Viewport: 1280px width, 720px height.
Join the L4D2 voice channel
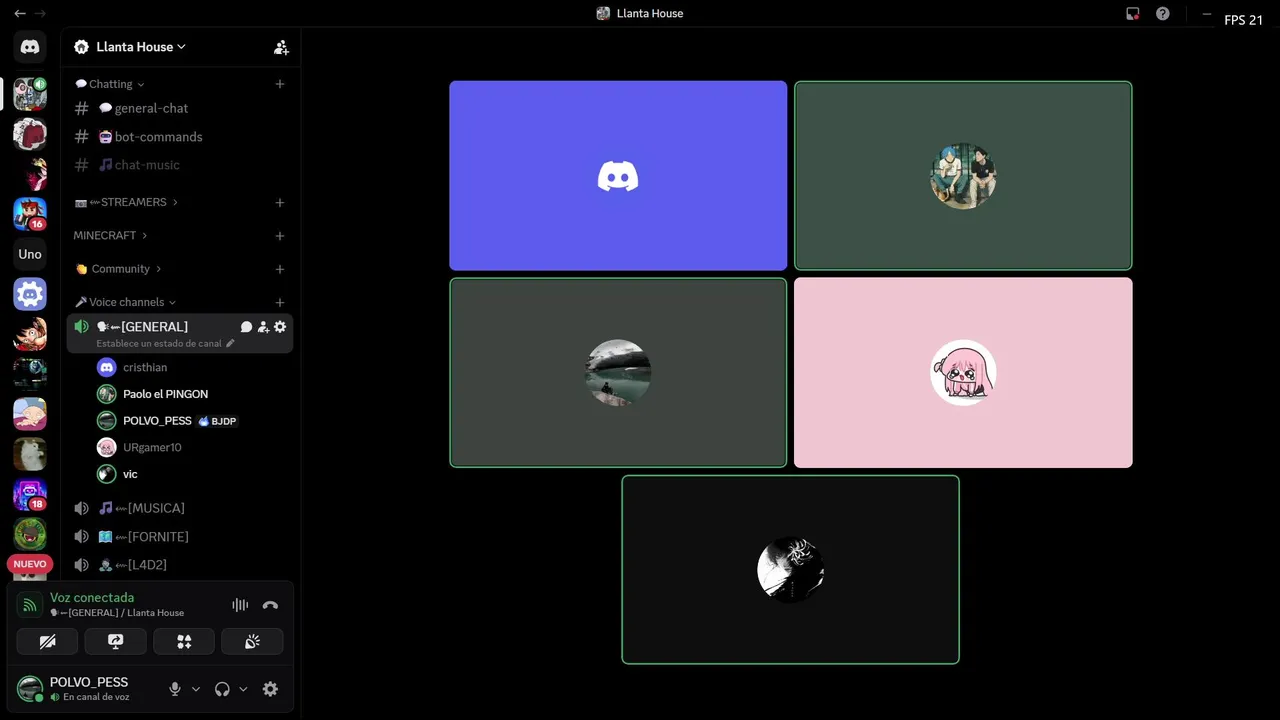coord(180,565)
